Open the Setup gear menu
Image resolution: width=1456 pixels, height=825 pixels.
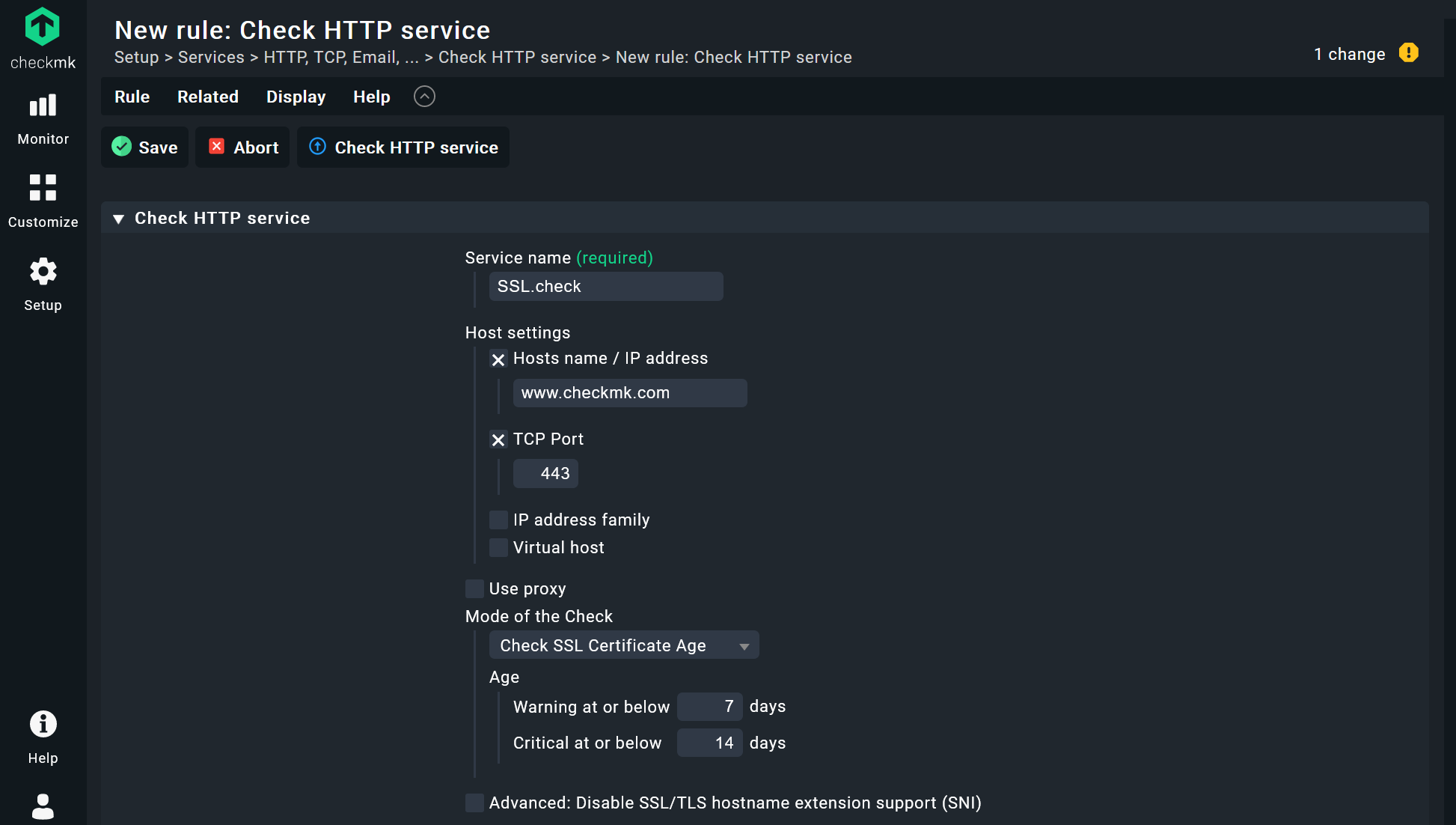click(x=43, y=281)
